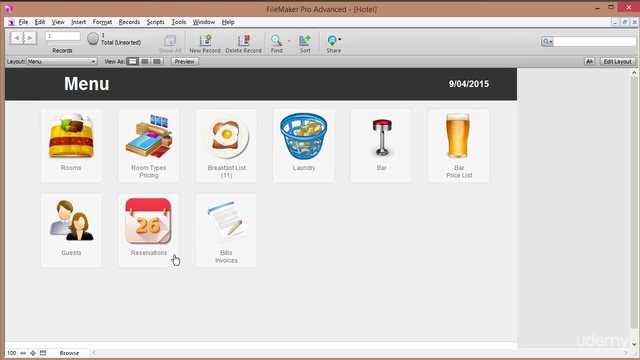Open the Layout dropdown showing Menu
This screenshot has width=640, height=360.
coord(62,62)
